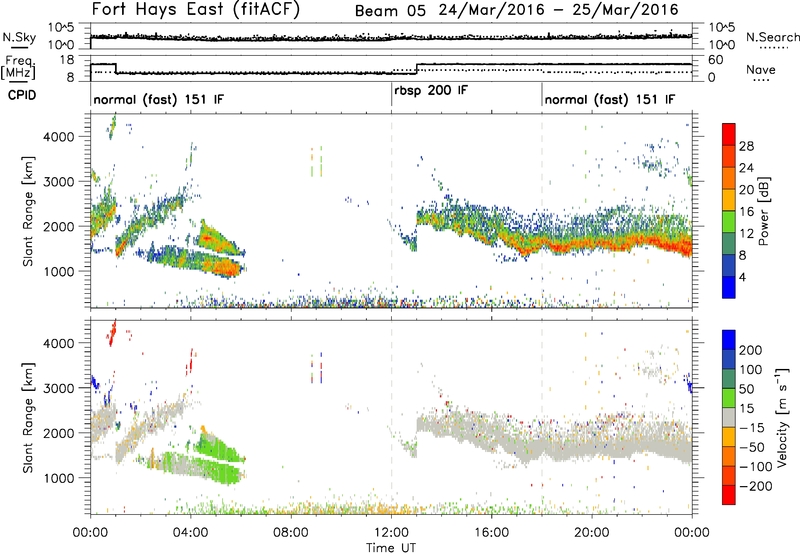This screenshot has width=800, height=554.
Task: Click the "4000" tick of the power panel
Action: click(x=58, y=137)
